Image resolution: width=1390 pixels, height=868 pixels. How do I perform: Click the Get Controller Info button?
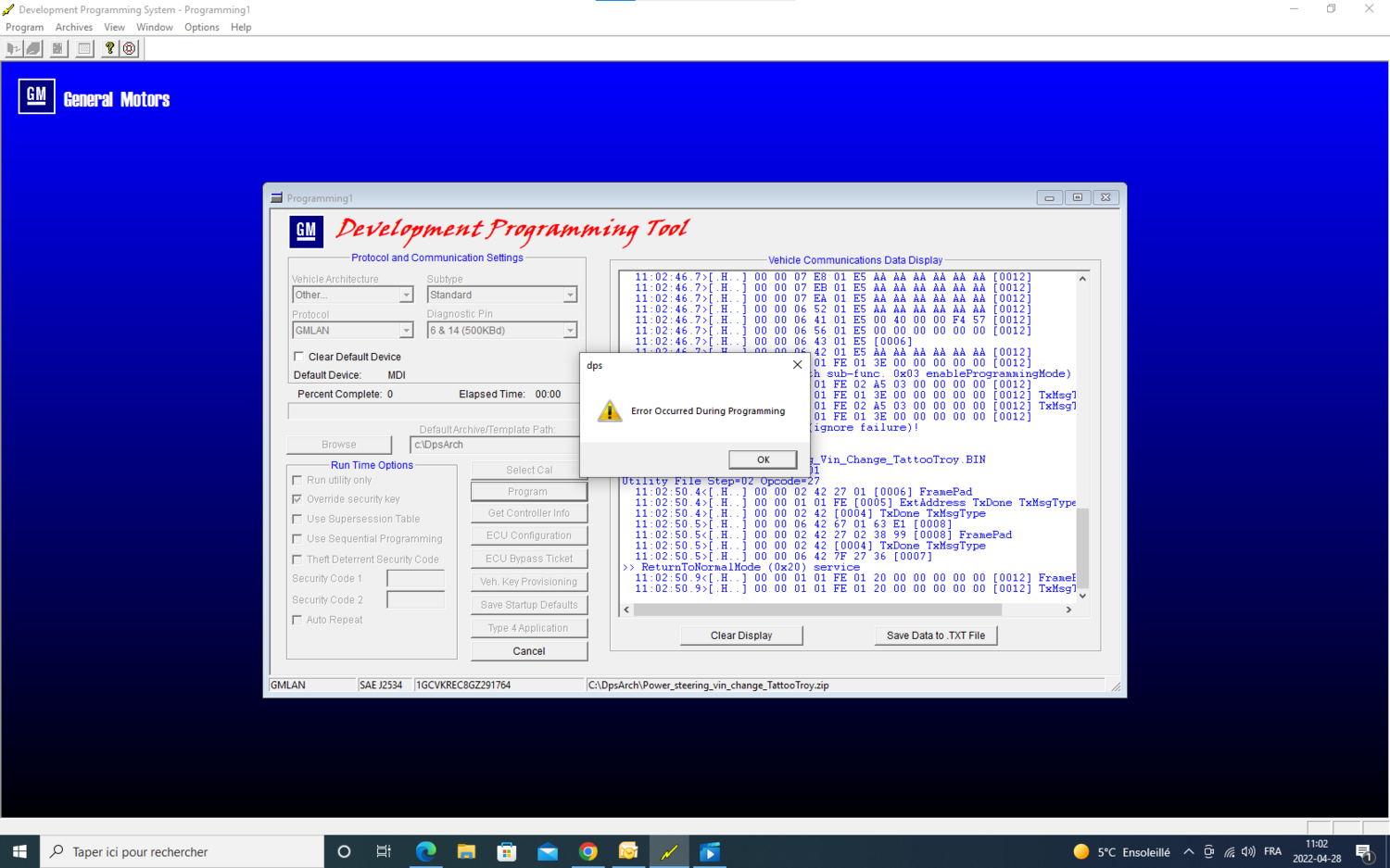click(x=529, y=513)
